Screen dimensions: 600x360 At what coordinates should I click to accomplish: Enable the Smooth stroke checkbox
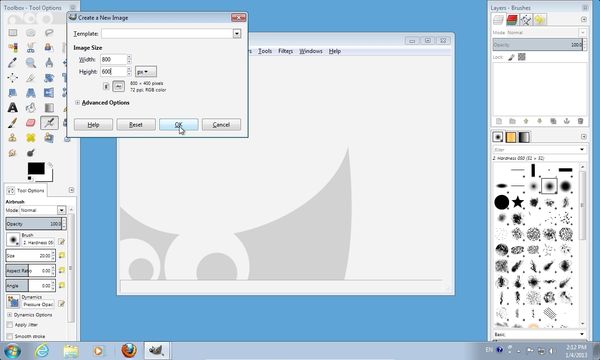10,336
